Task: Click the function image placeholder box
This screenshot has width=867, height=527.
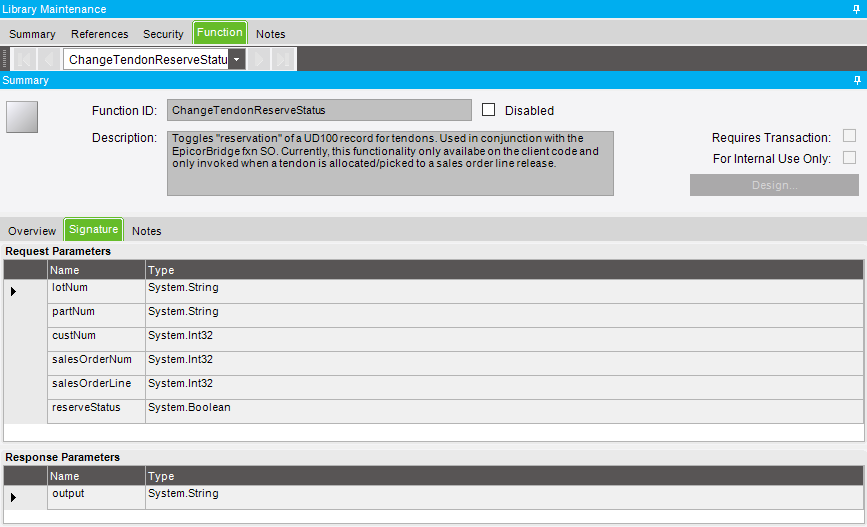Action: coord(22,117)
